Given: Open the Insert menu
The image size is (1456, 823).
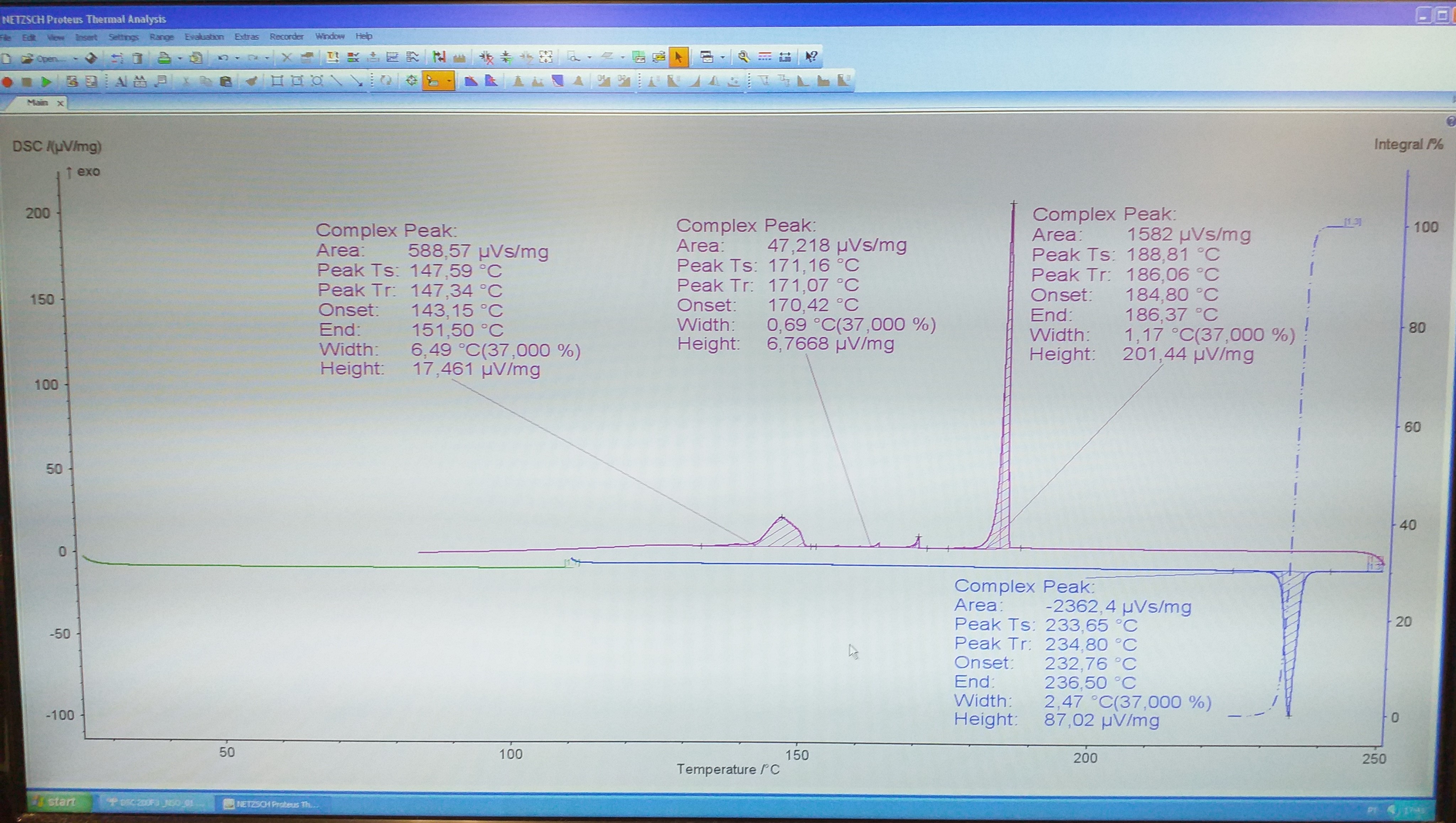Looking at the screenshot, I should [x=86, y=37].
